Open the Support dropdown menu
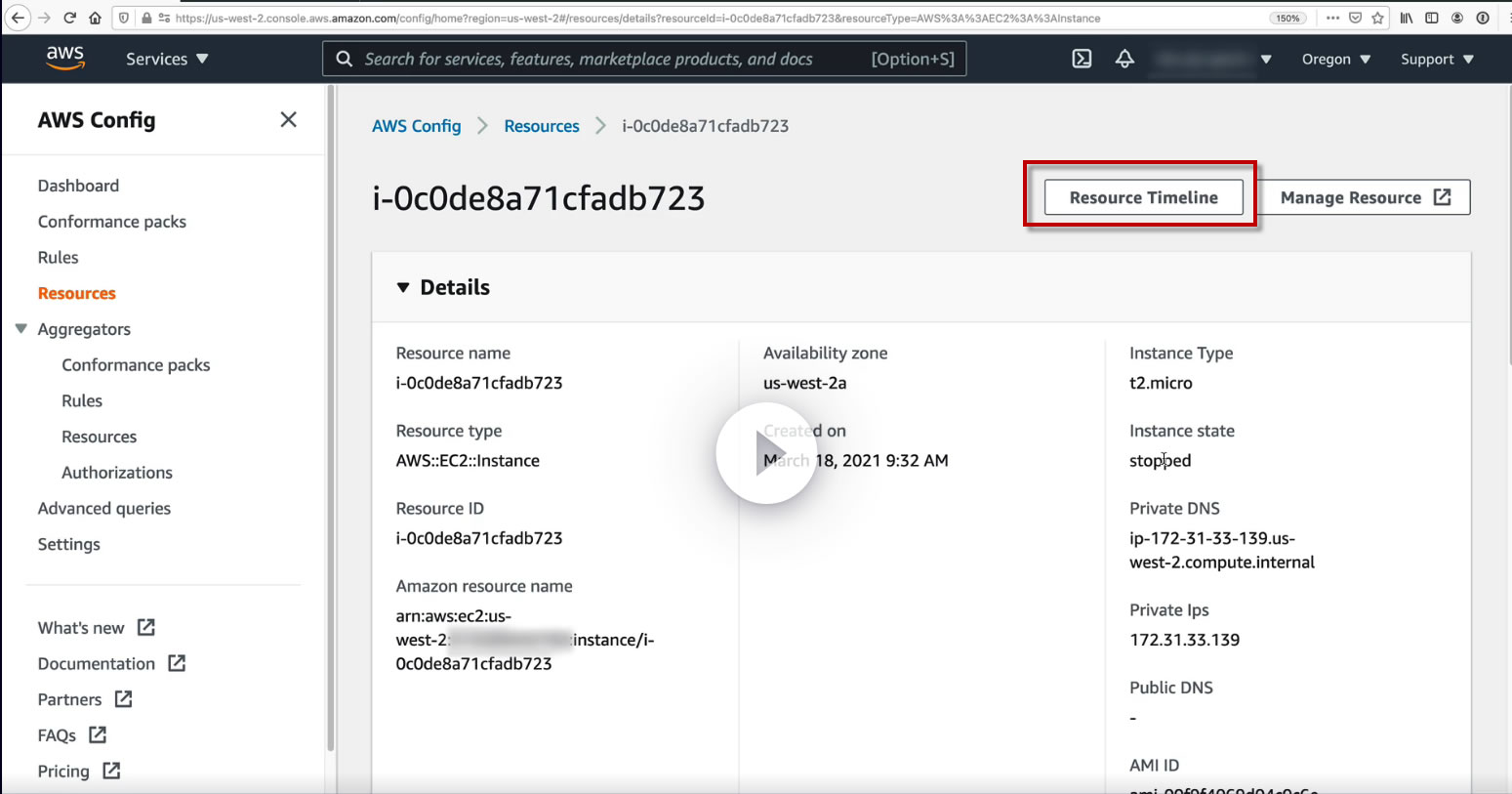Image resolution: width=1512 pixels, height=794 pixels. pos(1437,59)
